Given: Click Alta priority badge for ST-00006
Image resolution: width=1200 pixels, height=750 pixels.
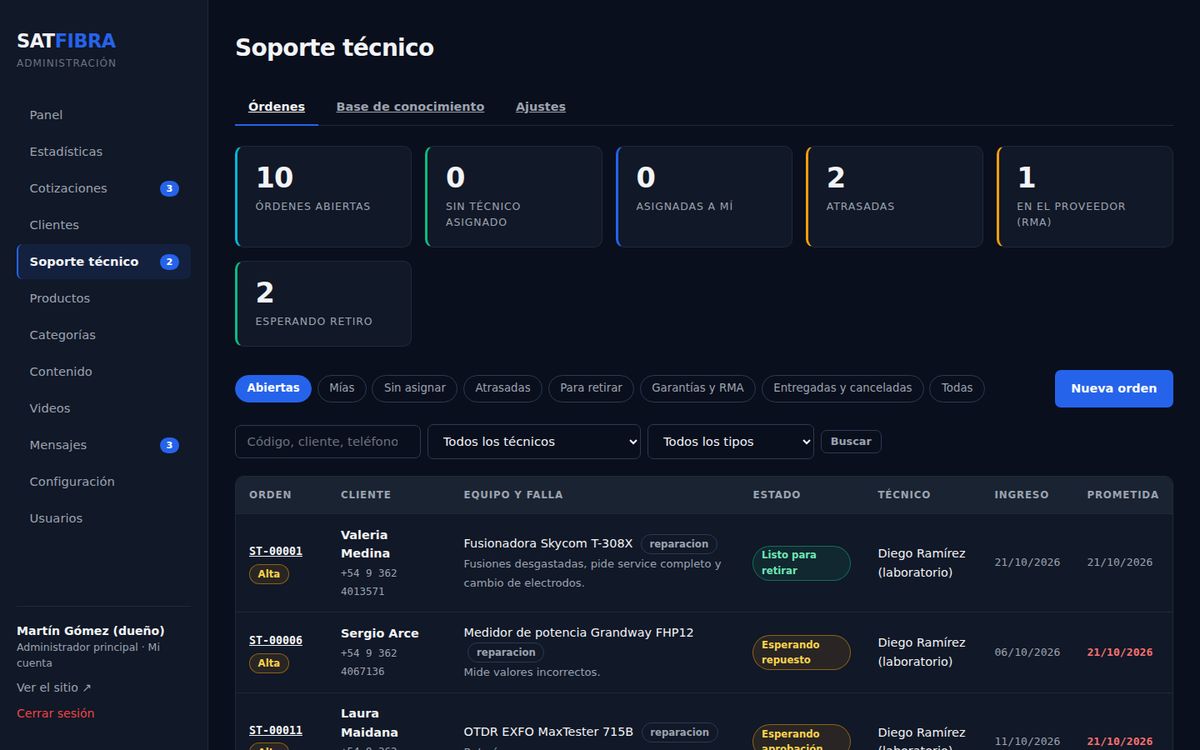Looking at the screenshot, I should [269, 663].
